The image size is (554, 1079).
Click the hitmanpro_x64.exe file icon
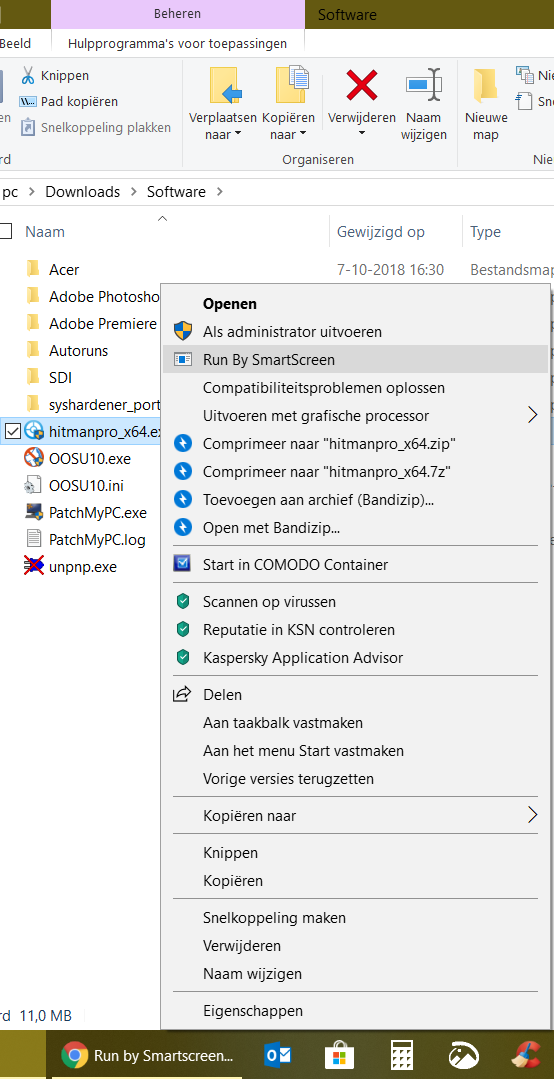(x=34, y=431)
